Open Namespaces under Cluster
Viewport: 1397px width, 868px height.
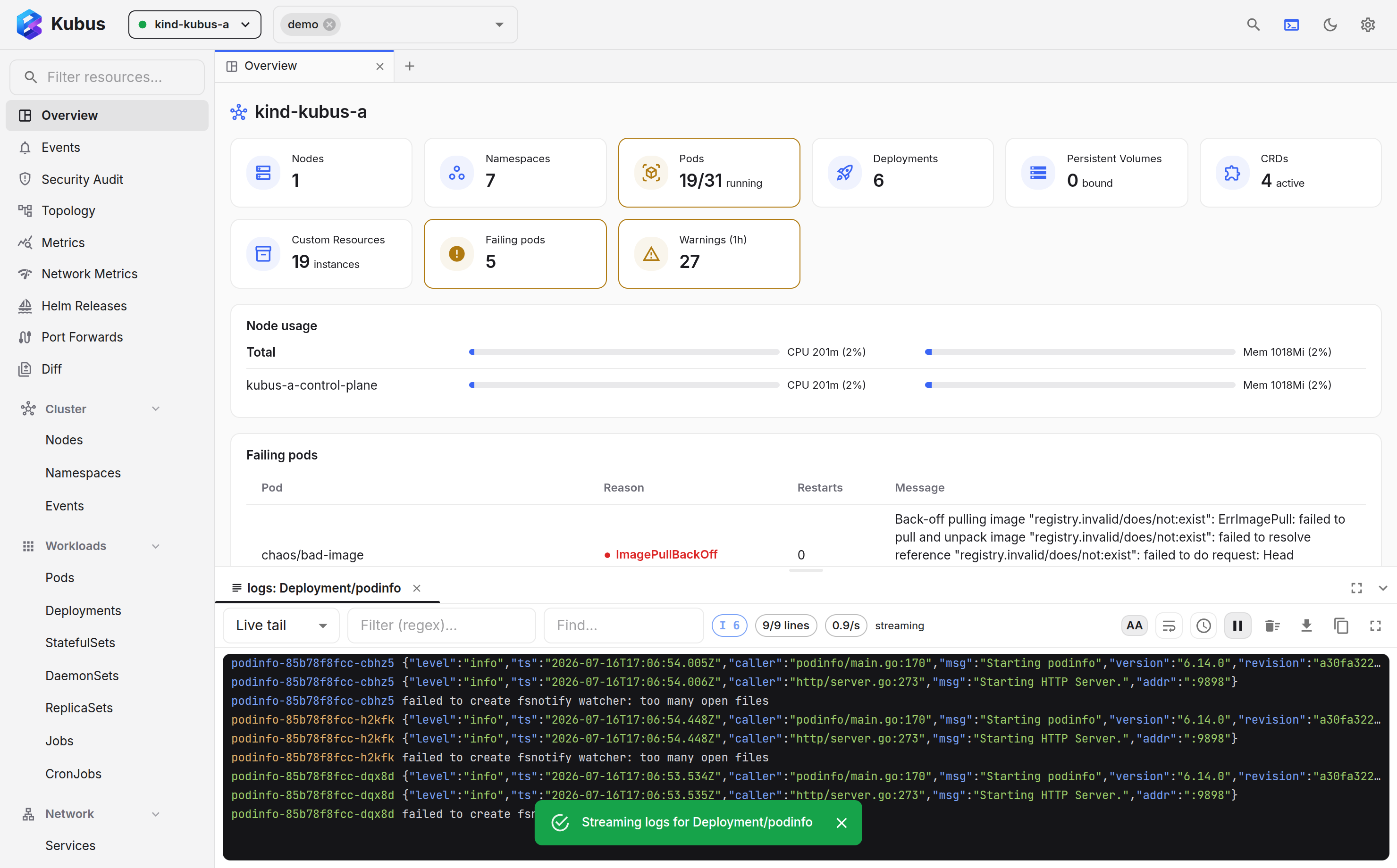coord(83,473)
